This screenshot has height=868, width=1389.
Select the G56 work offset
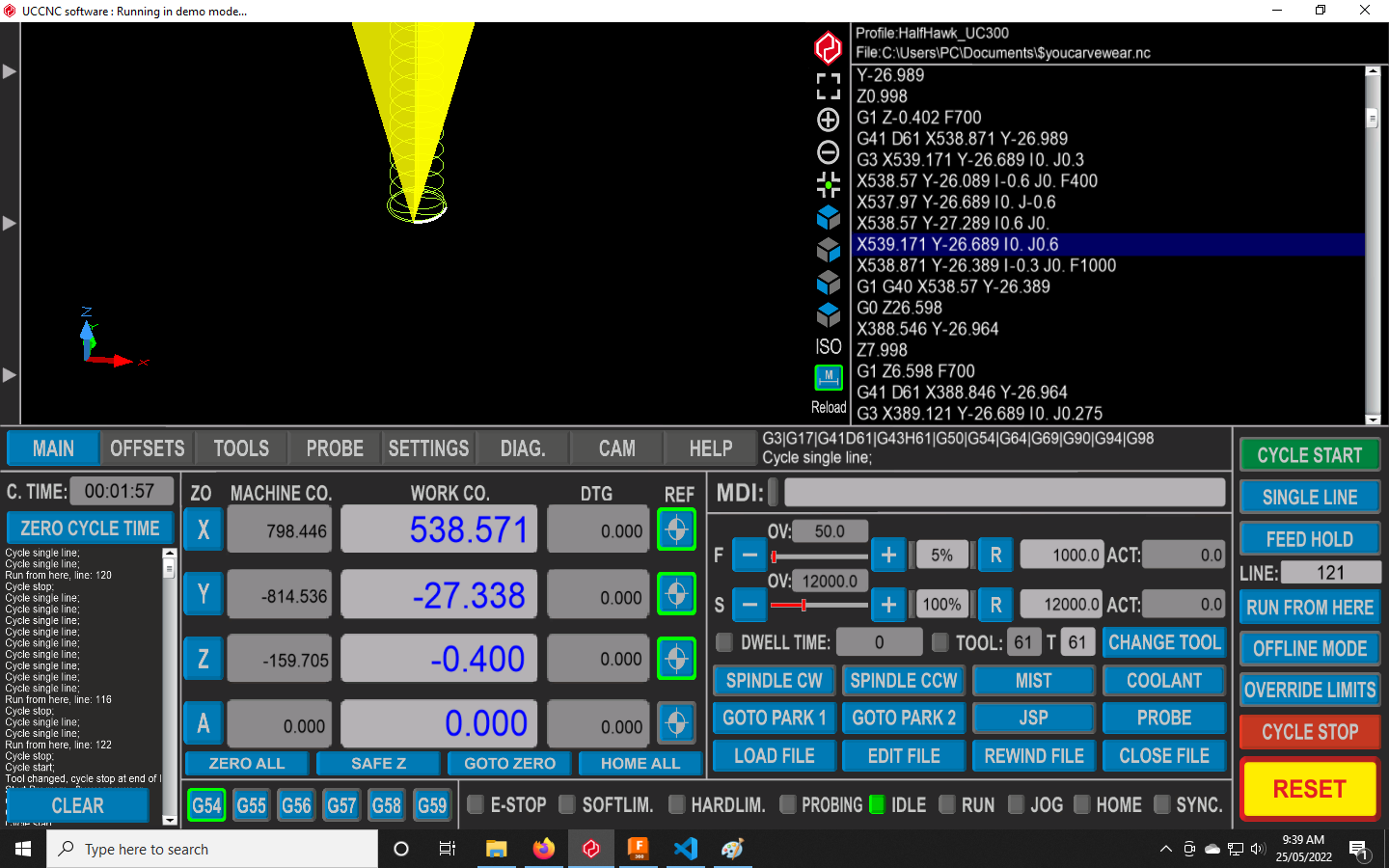tap(296, 804)
